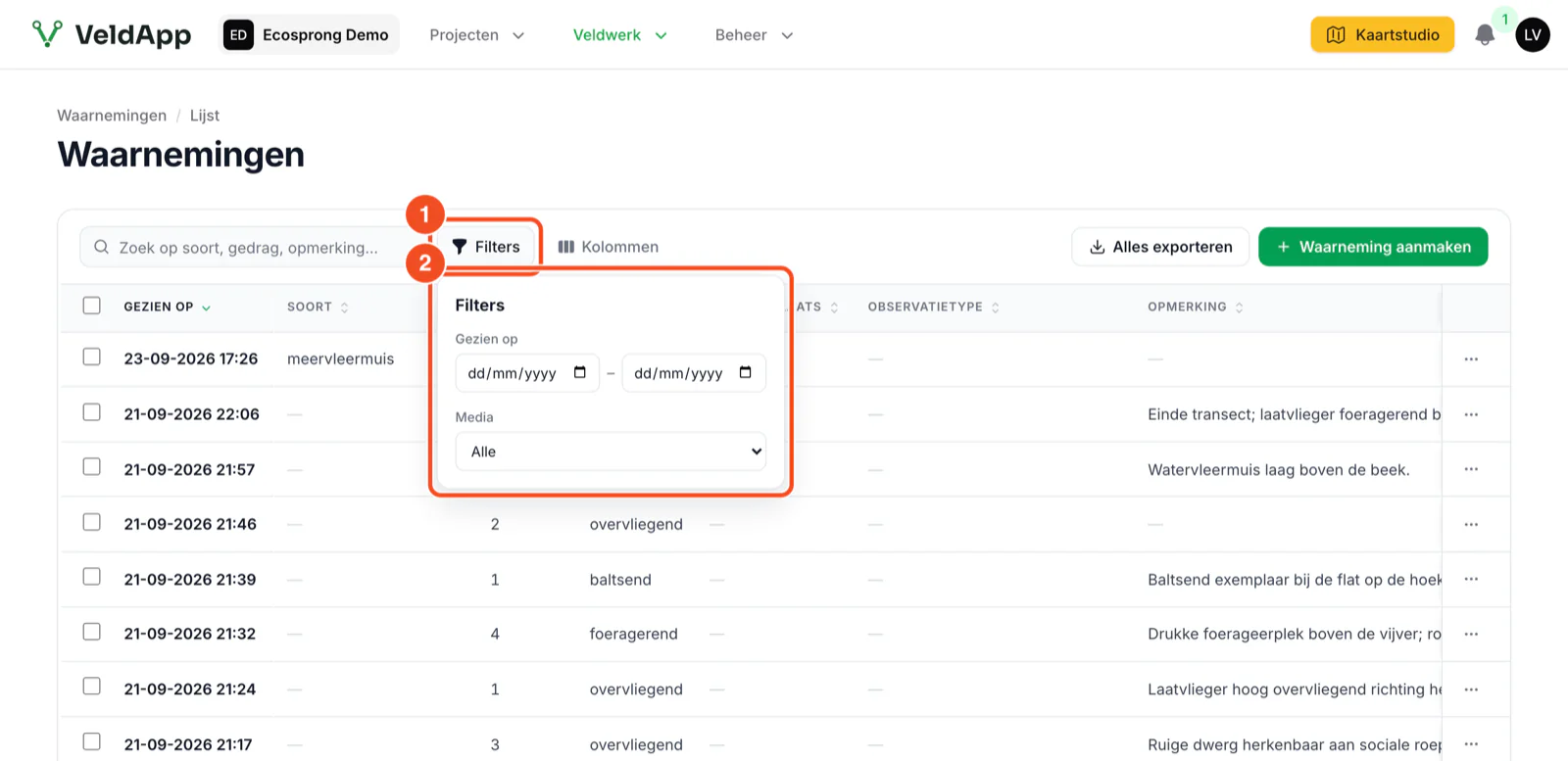The image size is (1568, 761).
Task: Click the 'Einde transect' remark cell
Action: click(1295, 414)
